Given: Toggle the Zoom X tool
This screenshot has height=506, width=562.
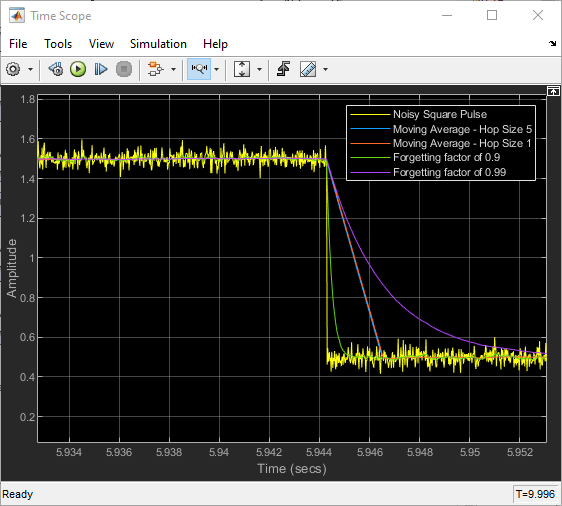Looking at the screenshot, I should pos(199,69).
